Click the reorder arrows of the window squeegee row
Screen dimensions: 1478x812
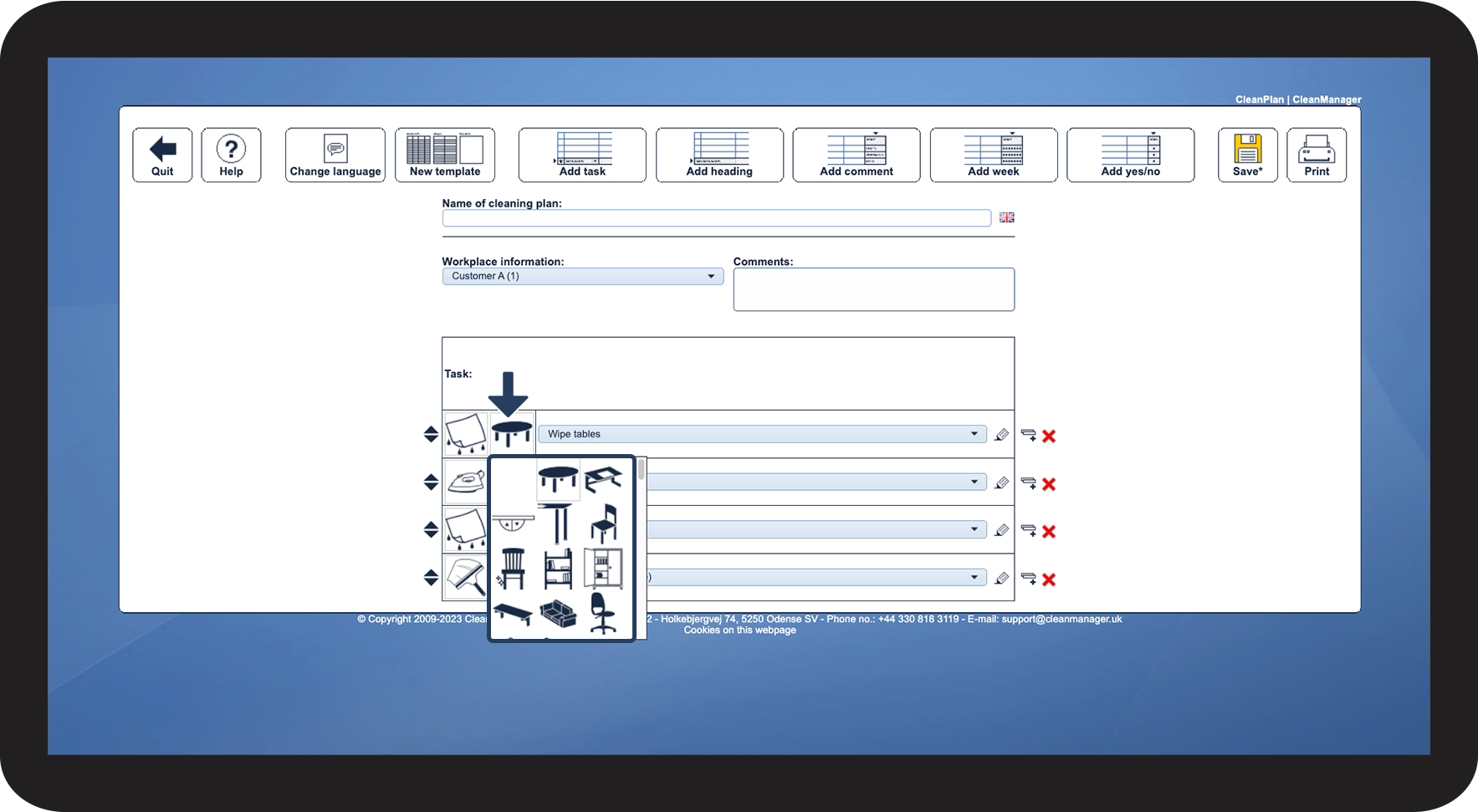[x=431, y=577]
